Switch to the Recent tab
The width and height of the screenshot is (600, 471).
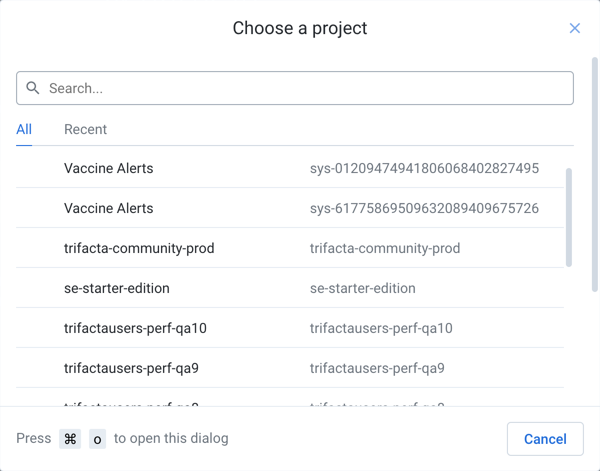(85, 129)
